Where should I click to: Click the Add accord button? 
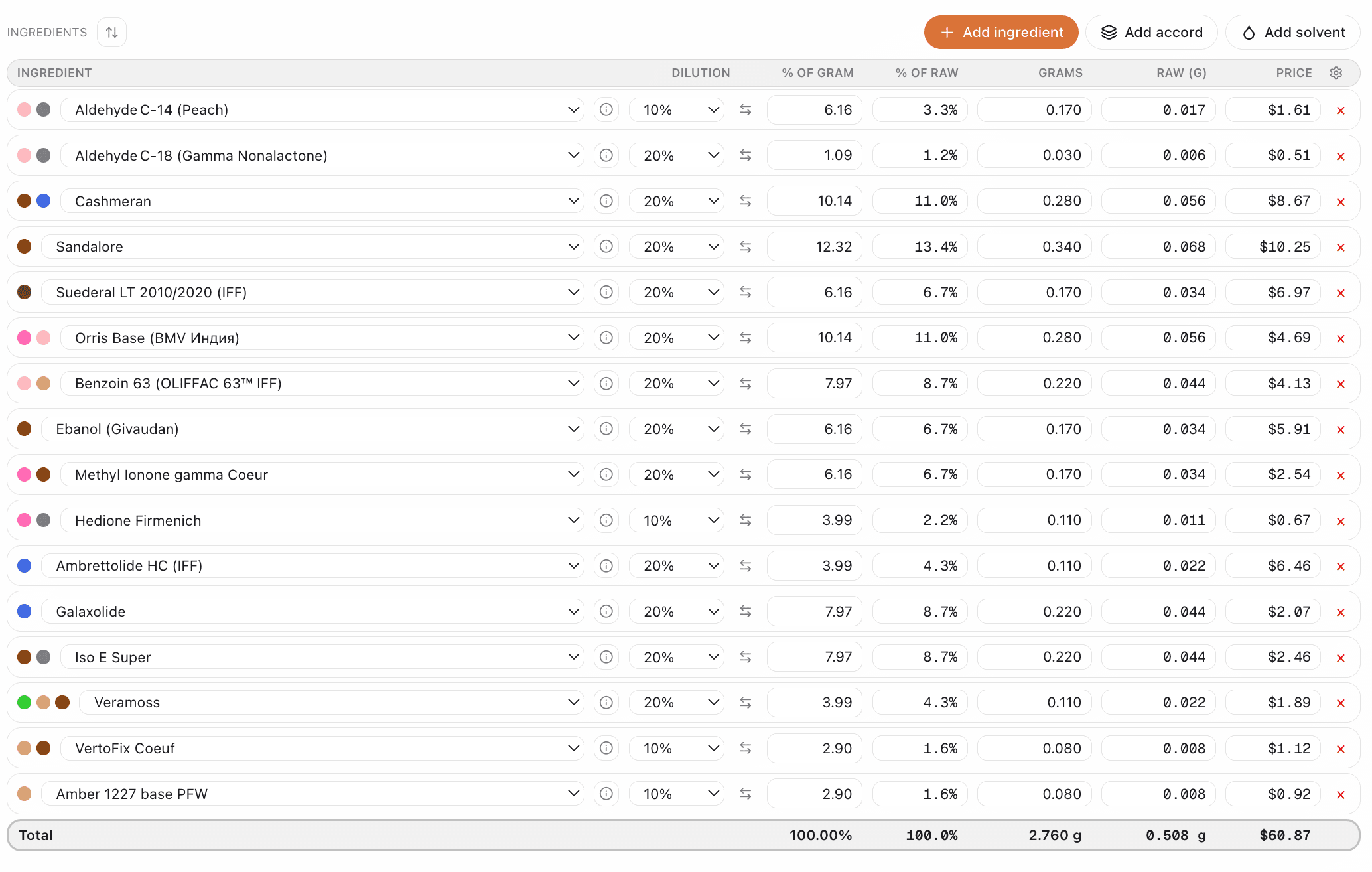pyautogui.click(x=1151, y=32)
